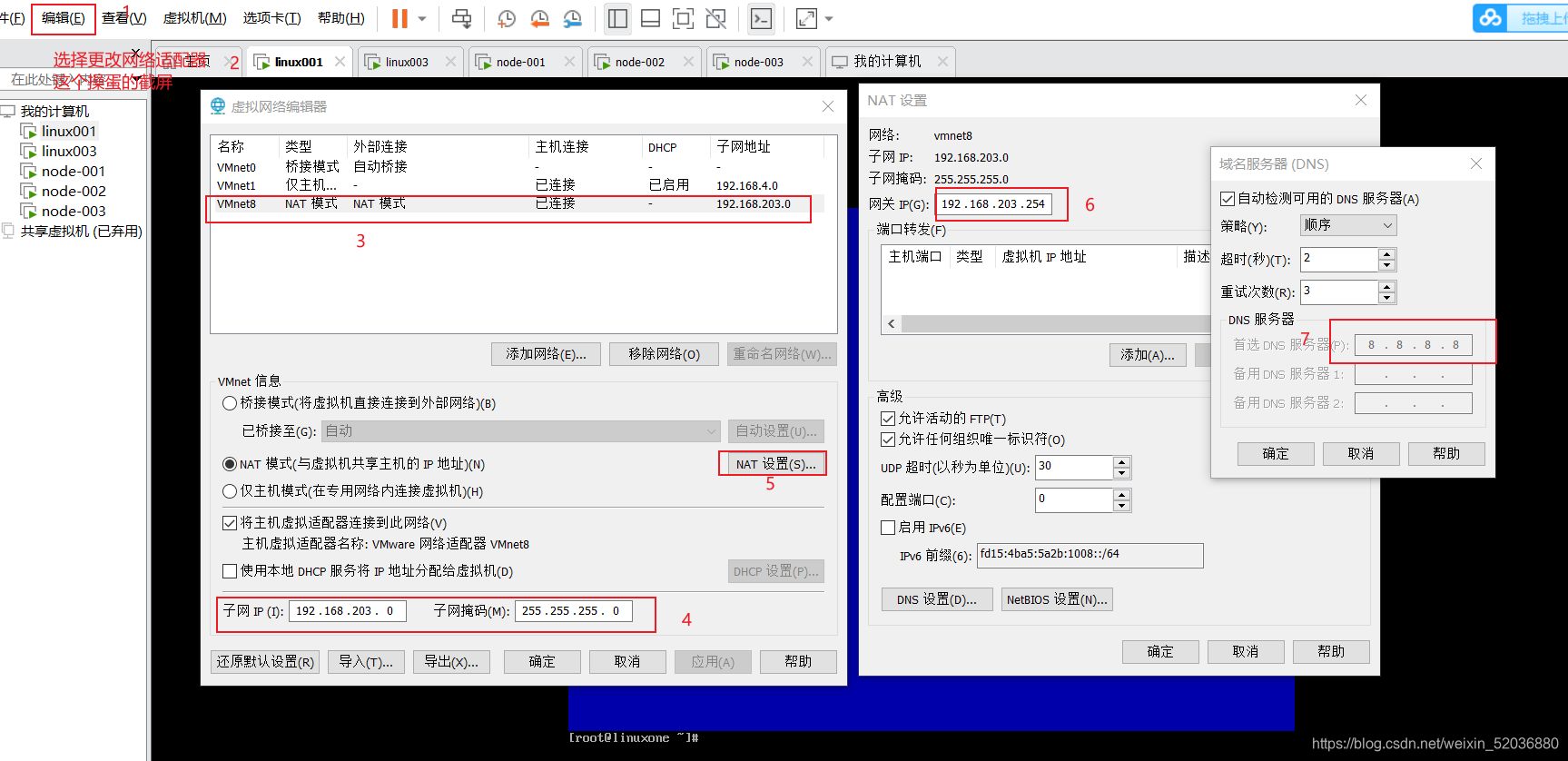Switch to the node-002 tab
The image size is (1568, 761).
tap(639, 62)
